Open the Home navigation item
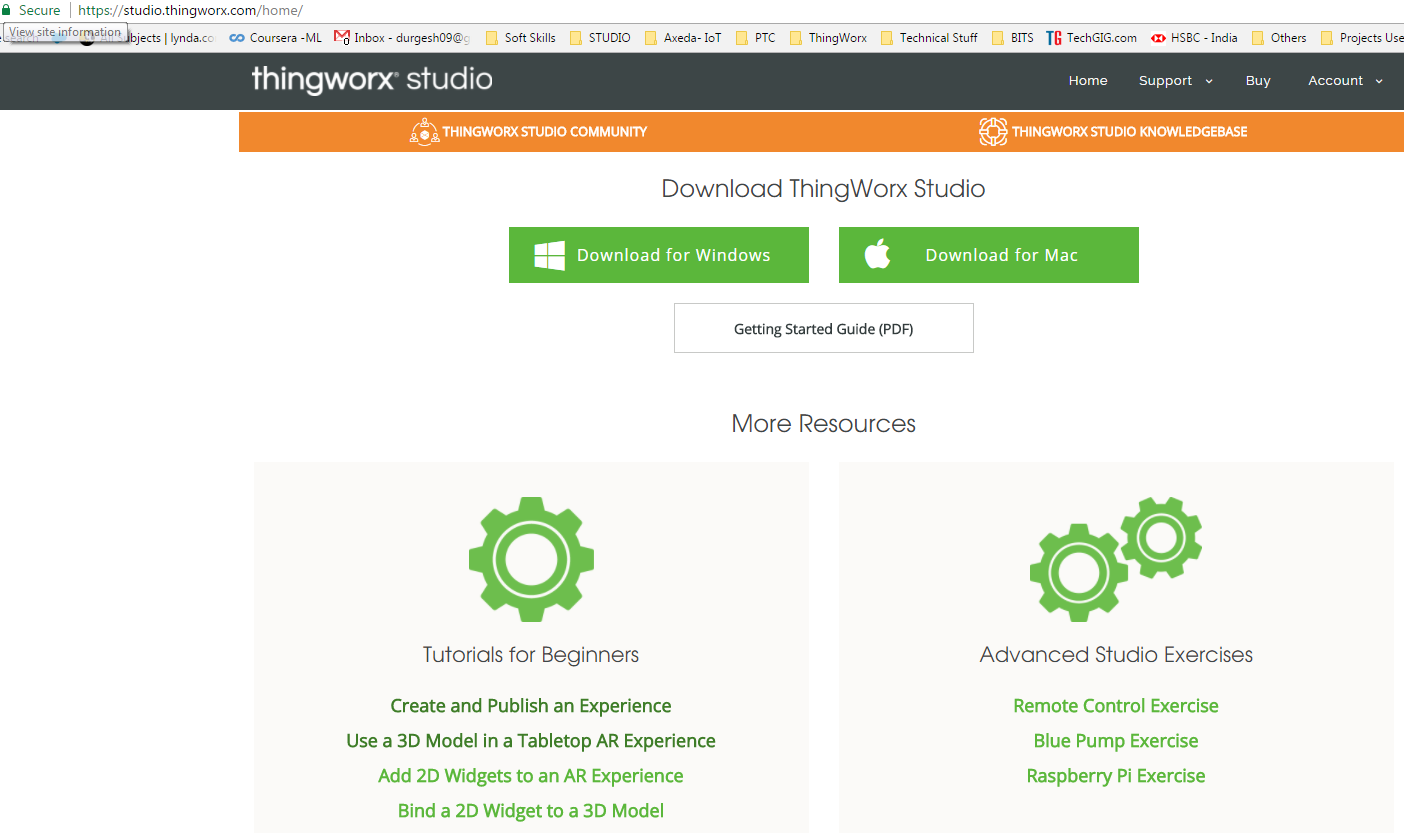The image size is (1404, 833). [1088, 81]
